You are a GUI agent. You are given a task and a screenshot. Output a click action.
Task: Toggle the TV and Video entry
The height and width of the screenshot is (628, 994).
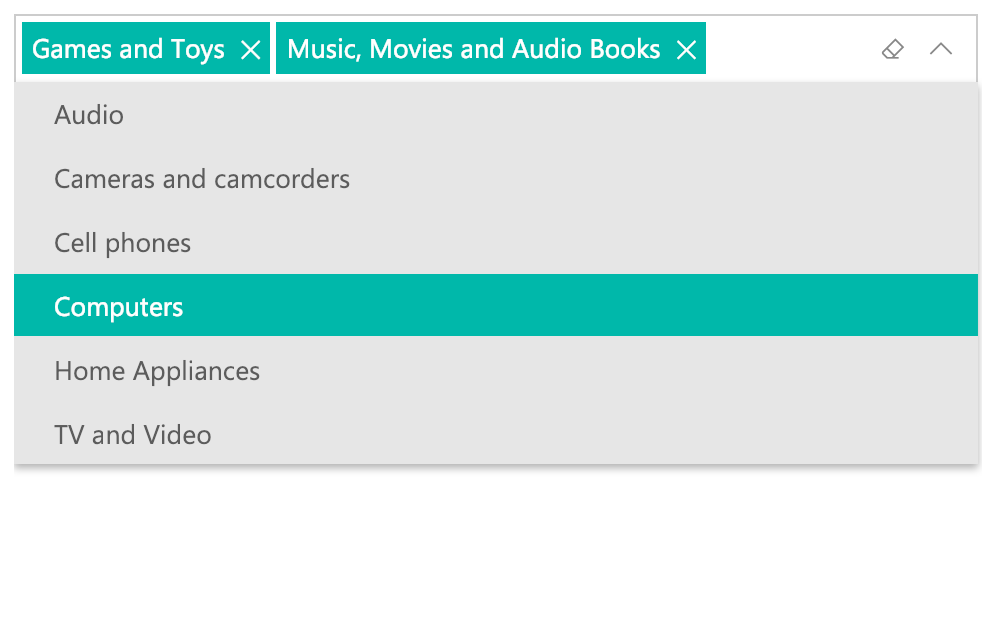tap(496, 435)
